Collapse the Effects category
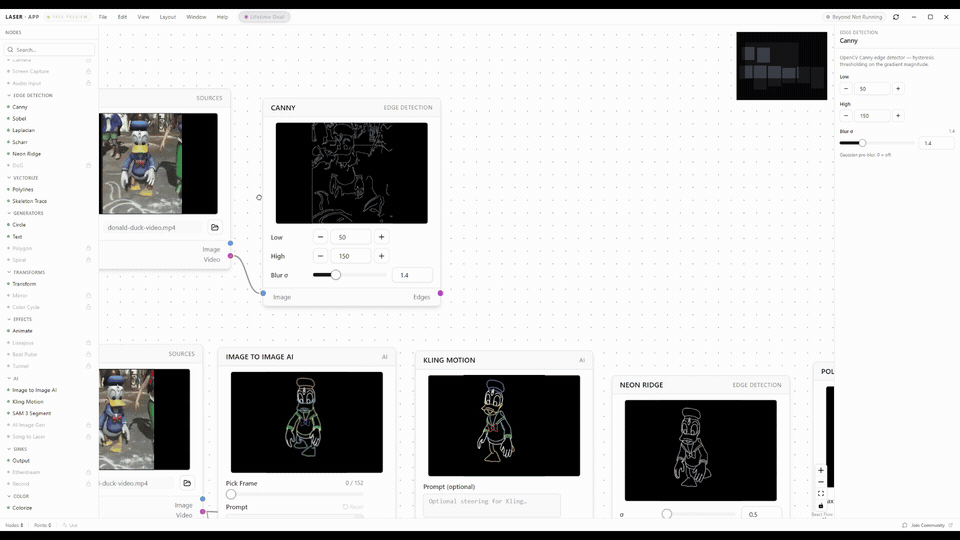The height and width of the screenshot is (540, 960). click(20, 319)
